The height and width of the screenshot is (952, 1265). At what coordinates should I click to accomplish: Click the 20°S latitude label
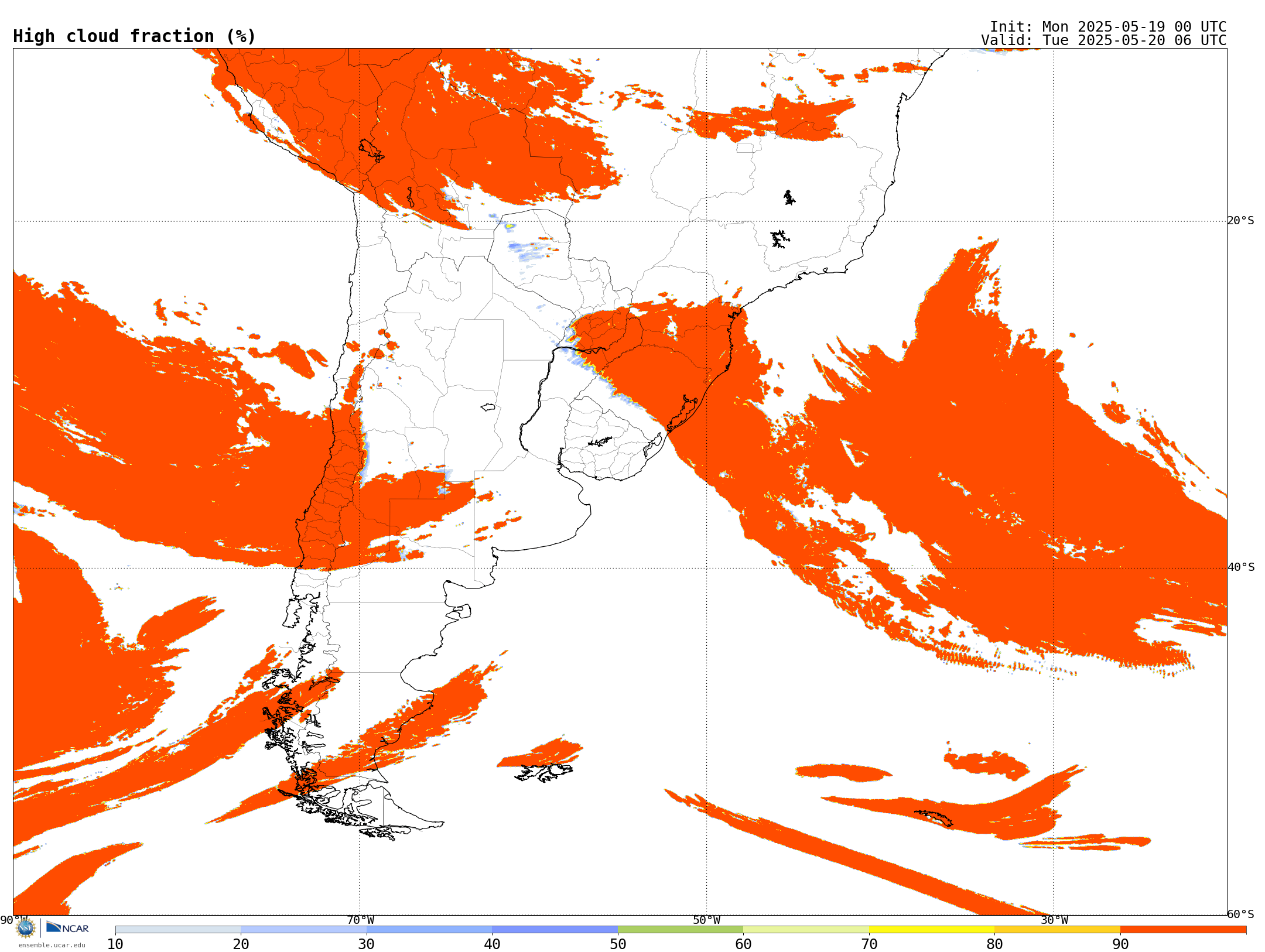point(1241,221)
